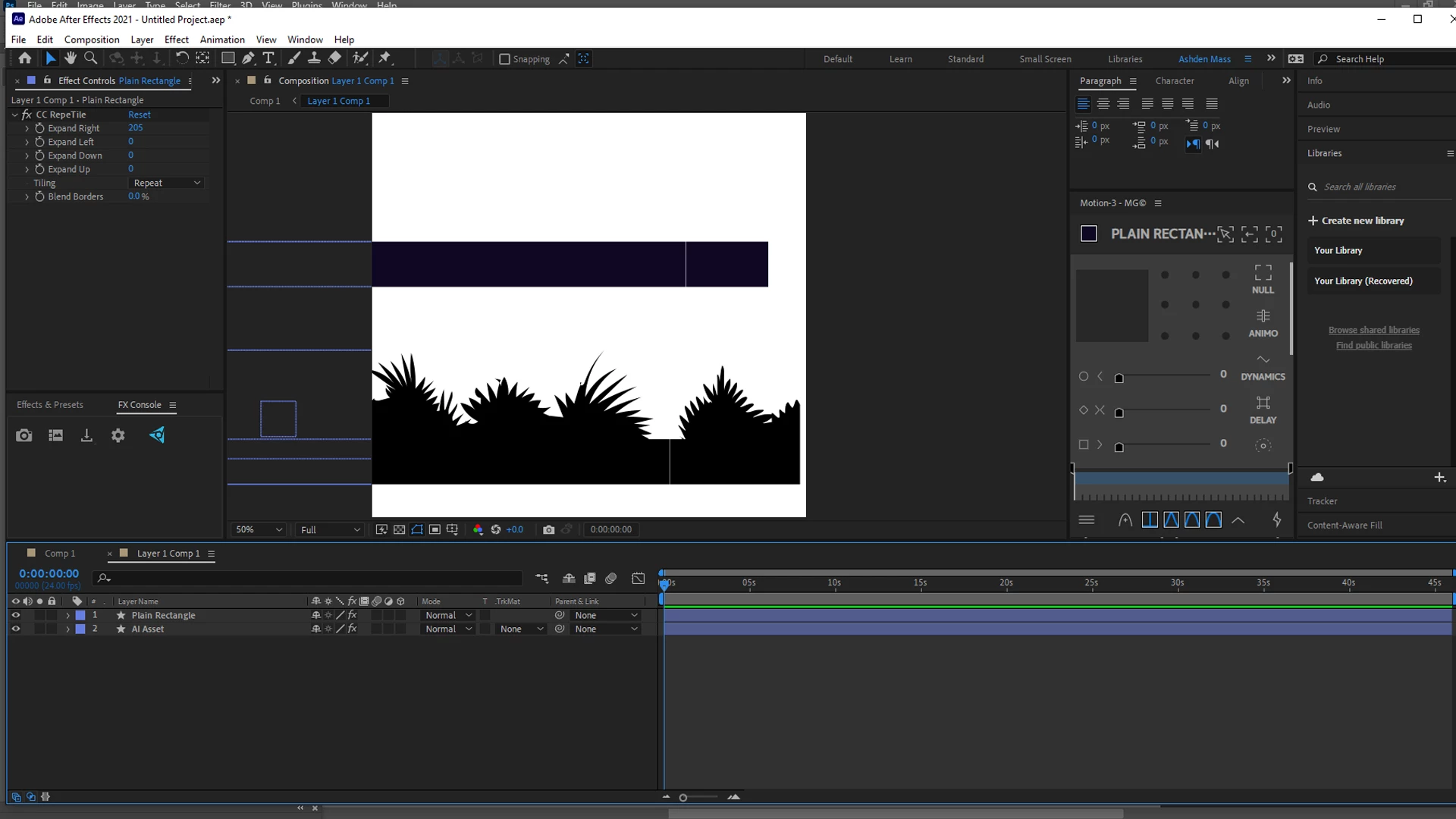Screen dimensions: 1456x819
Task: Select the Rotation tool
Action: [182, 58]
